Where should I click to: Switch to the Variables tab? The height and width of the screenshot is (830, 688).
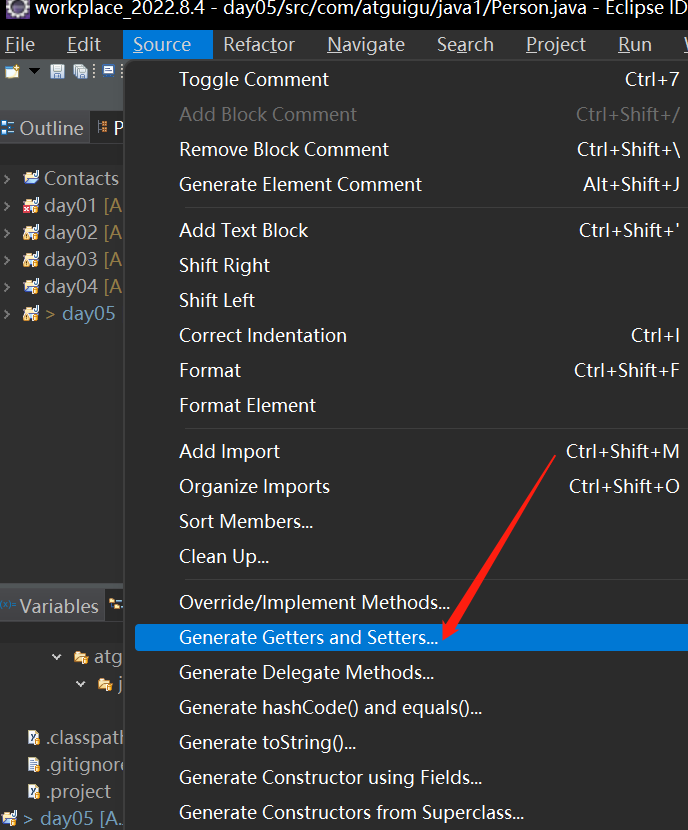[51, 606]
